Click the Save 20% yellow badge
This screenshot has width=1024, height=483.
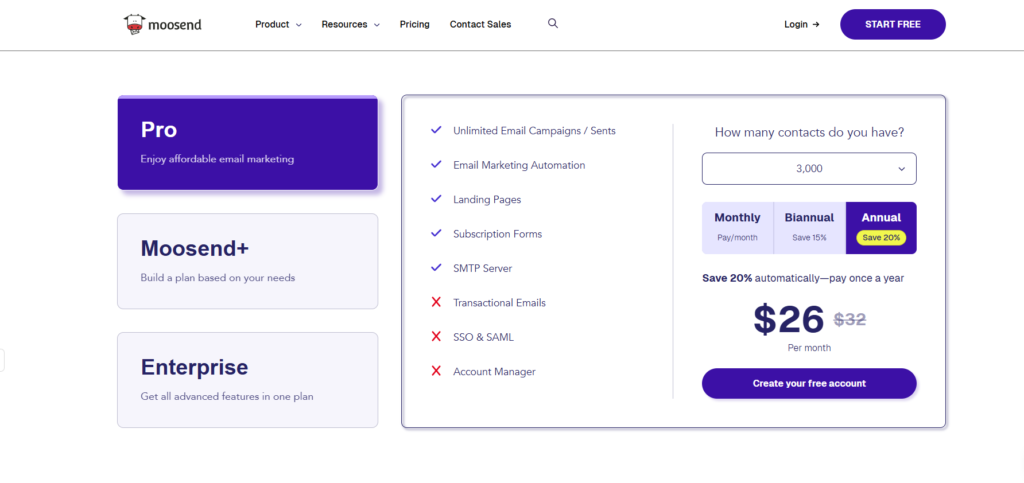pos(881,238)
